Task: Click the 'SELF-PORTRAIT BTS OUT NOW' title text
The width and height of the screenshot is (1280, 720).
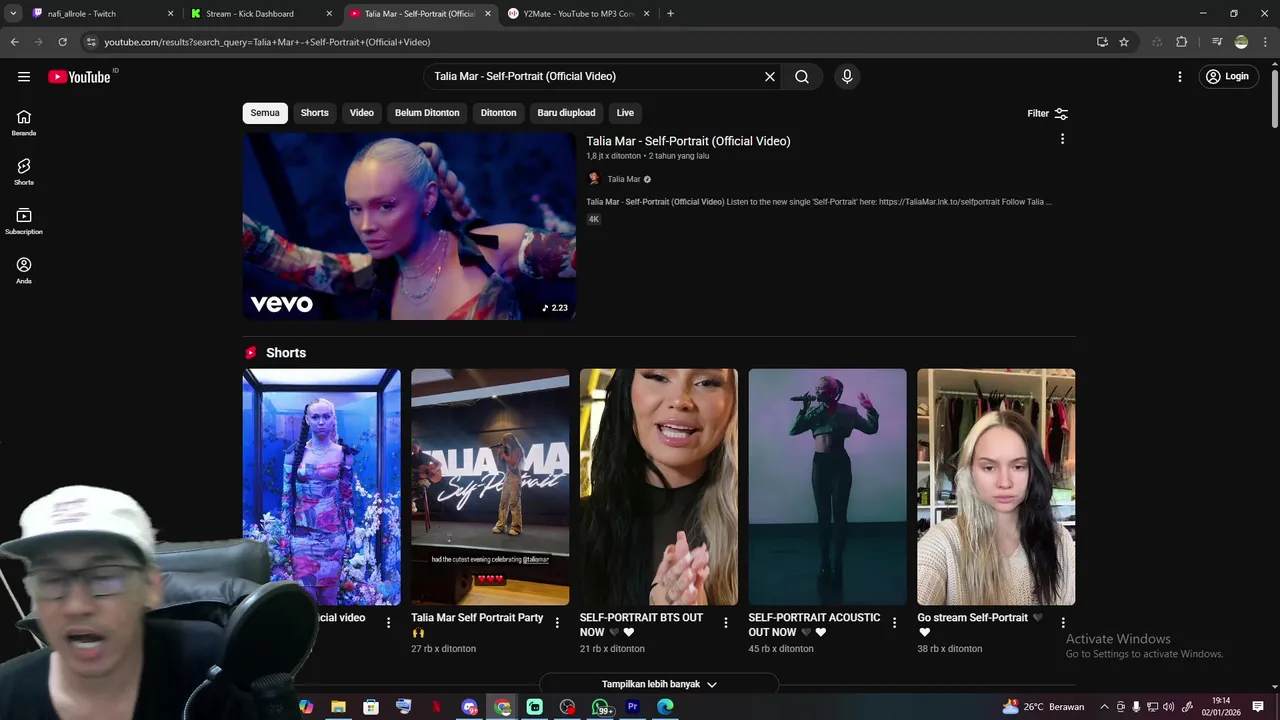Action: pyautogui.click(x=641, y=625)
